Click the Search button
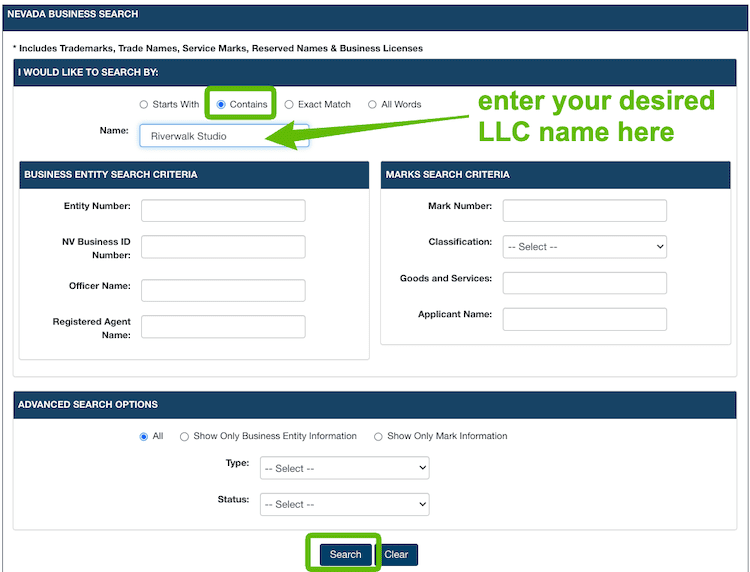 click(345, 554)
